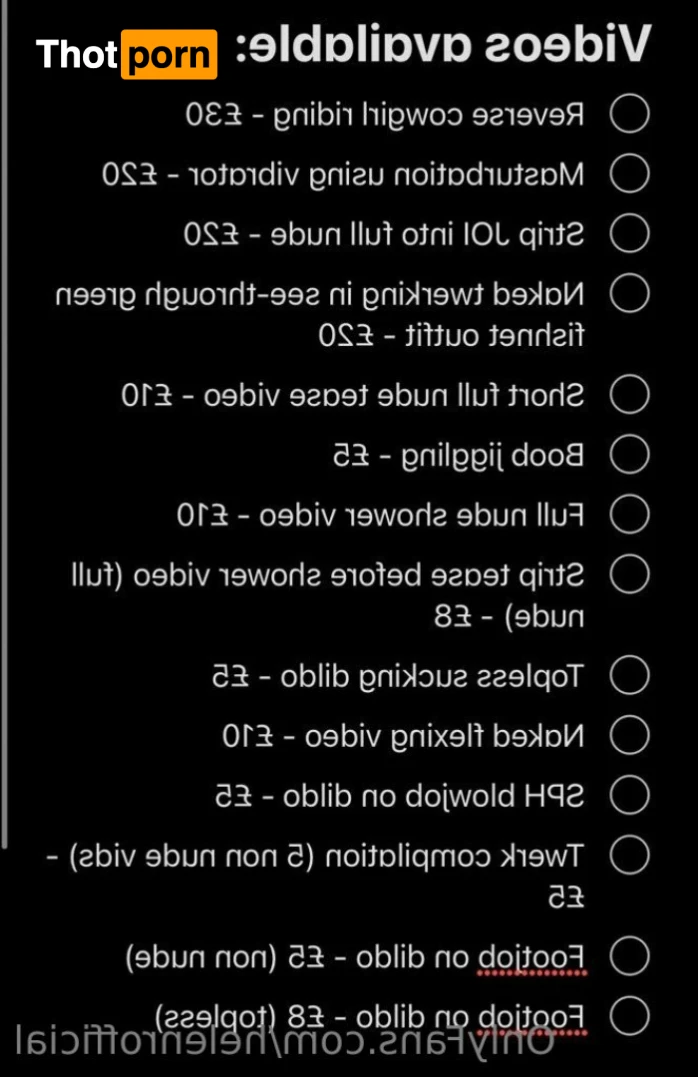Select the 'Reverse cowgirl riding - £30' radio button
Image resolution: width=698 pixels, height=1077 pixels.
coord(631,115)
